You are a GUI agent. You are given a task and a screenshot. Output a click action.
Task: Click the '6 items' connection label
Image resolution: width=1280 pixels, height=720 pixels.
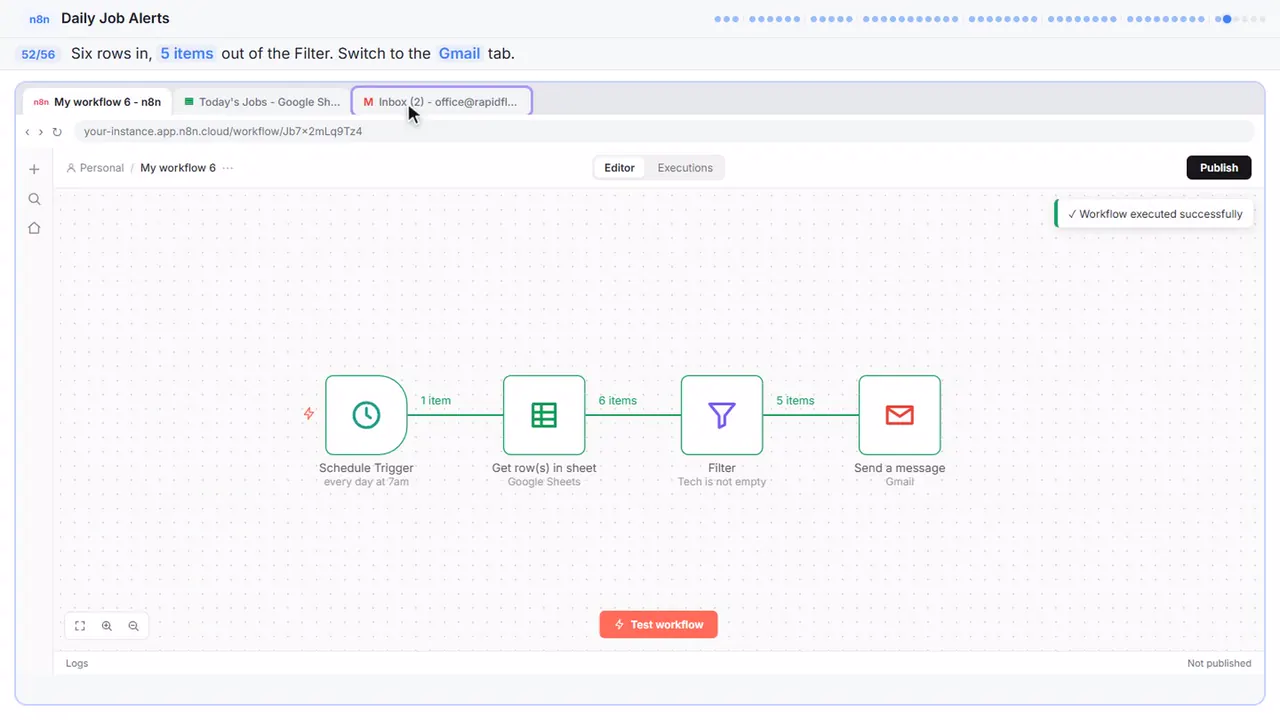pos(618,401)
